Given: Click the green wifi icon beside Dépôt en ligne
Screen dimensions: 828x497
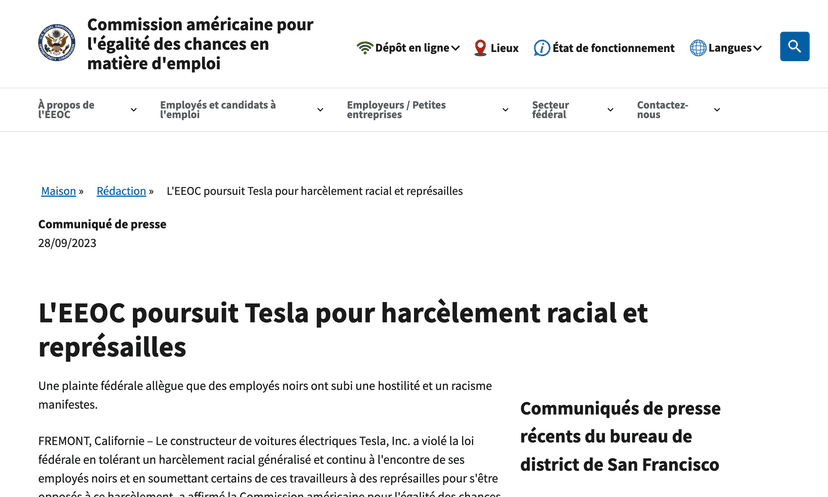Looking at the screenshot, I should [x=364, y=48].
